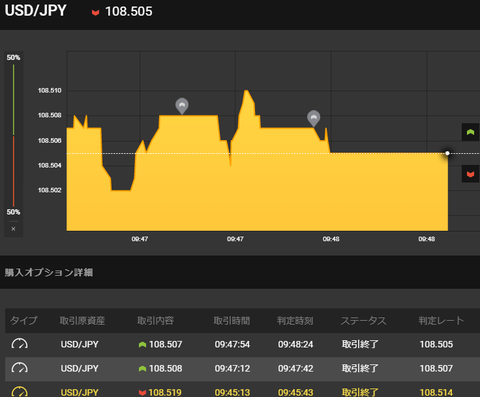Click the lower 50% sentiment label
Image resolution: width=480 pixels, height=397 pixels.
pos(13,212)
